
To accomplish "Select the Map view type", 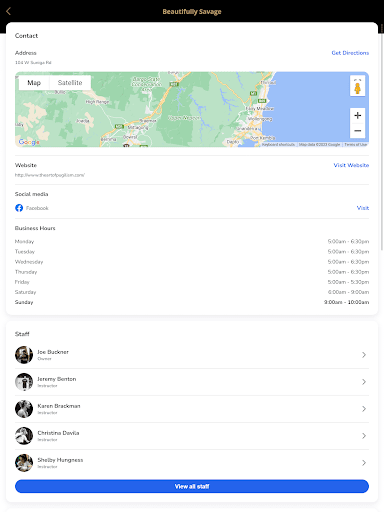I will 34,83.
